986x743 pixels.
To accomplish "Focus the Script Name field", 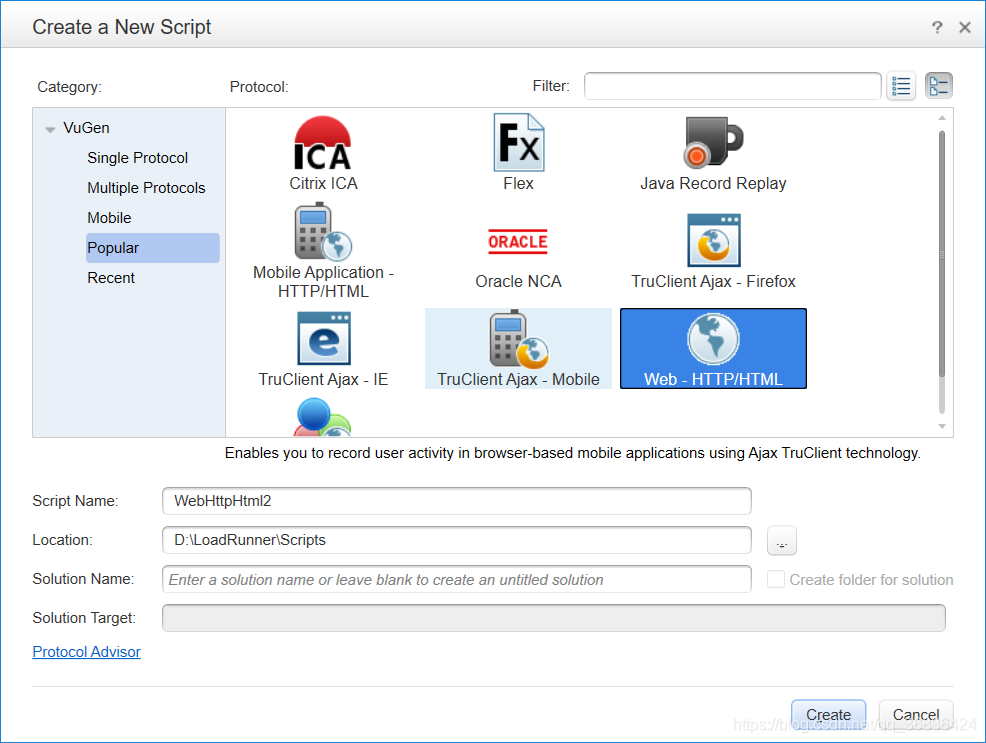I will (x=457, y=501).
